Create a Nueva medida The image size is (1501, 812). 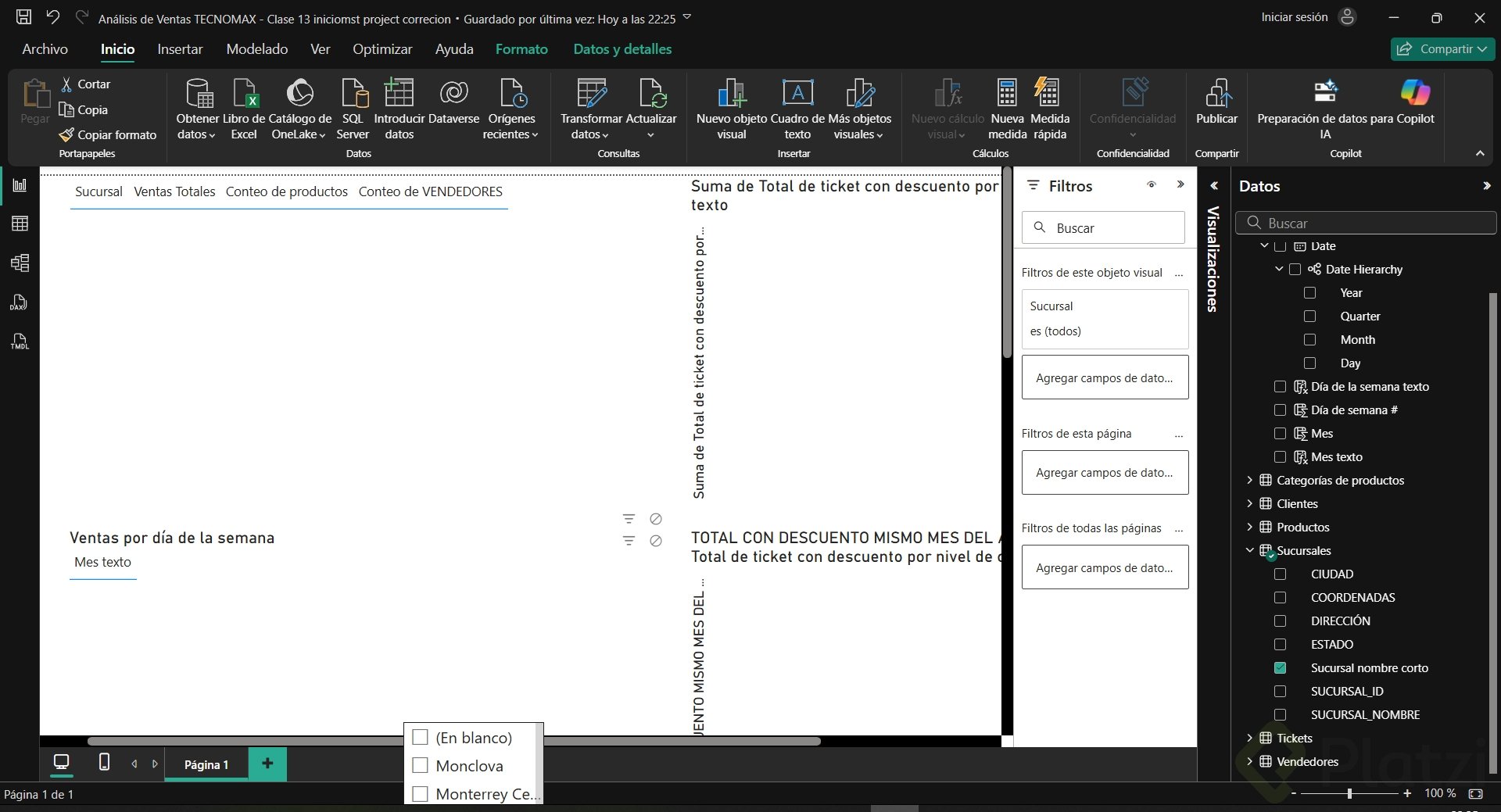pos(1007,109)
